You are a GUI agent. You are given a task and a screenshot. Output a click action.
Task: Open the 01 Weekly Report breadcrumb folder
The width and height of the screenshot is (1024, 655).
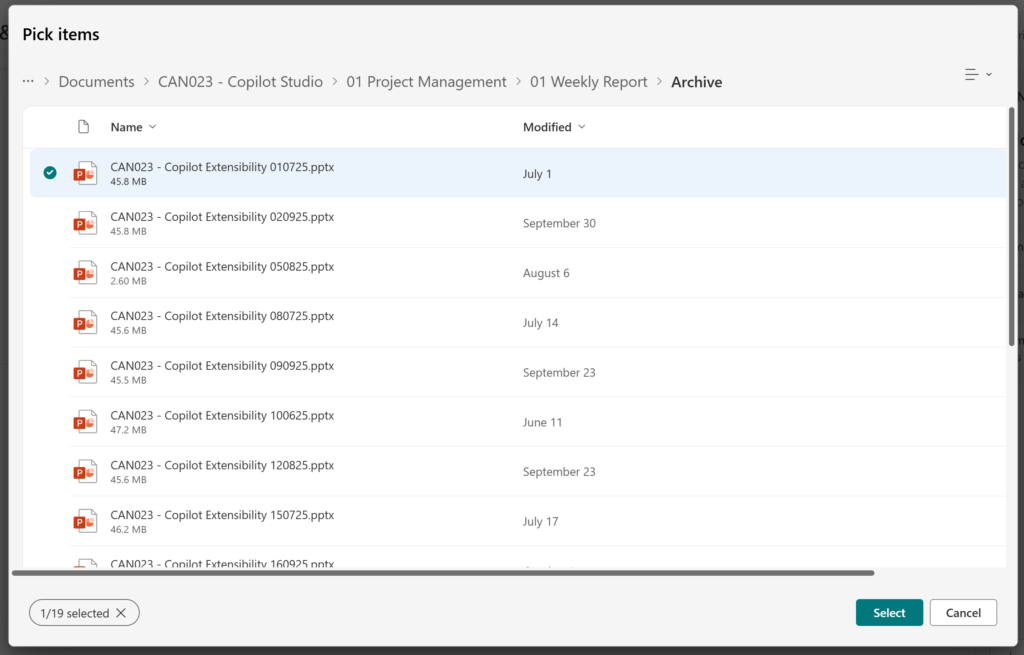pos(589,81)
